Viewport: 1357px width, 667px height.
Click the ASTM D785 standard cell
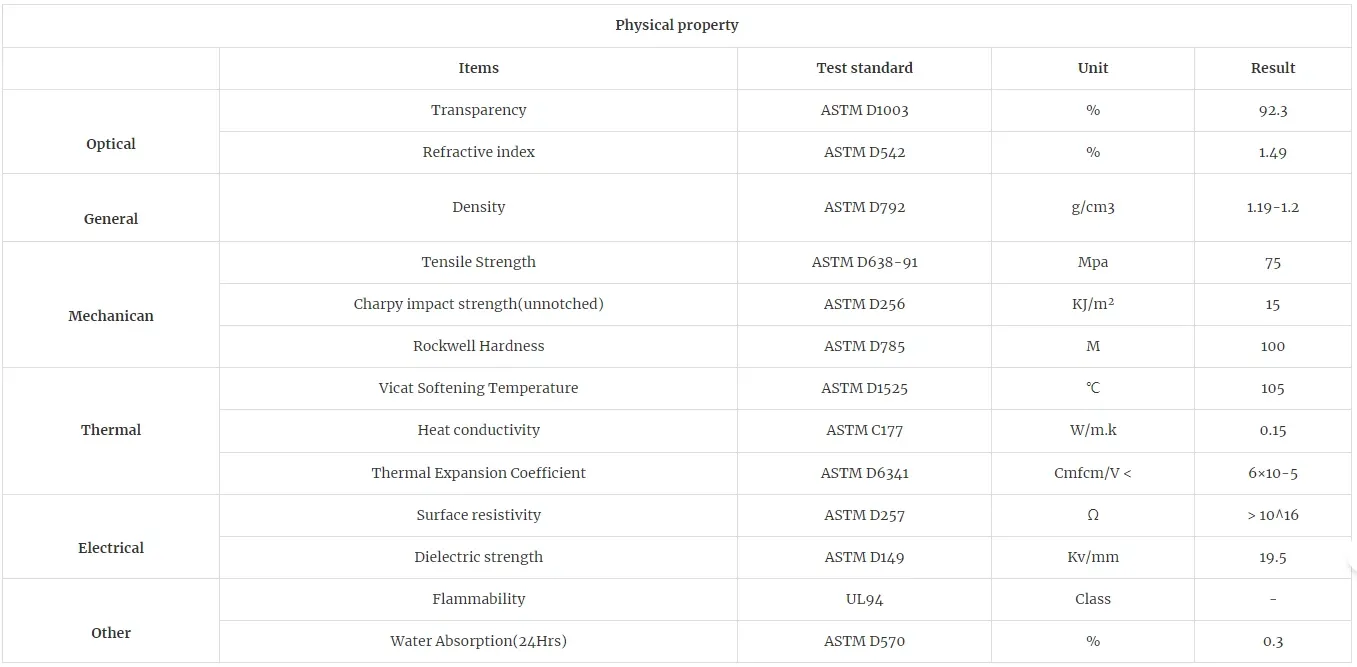coord(864,346)
